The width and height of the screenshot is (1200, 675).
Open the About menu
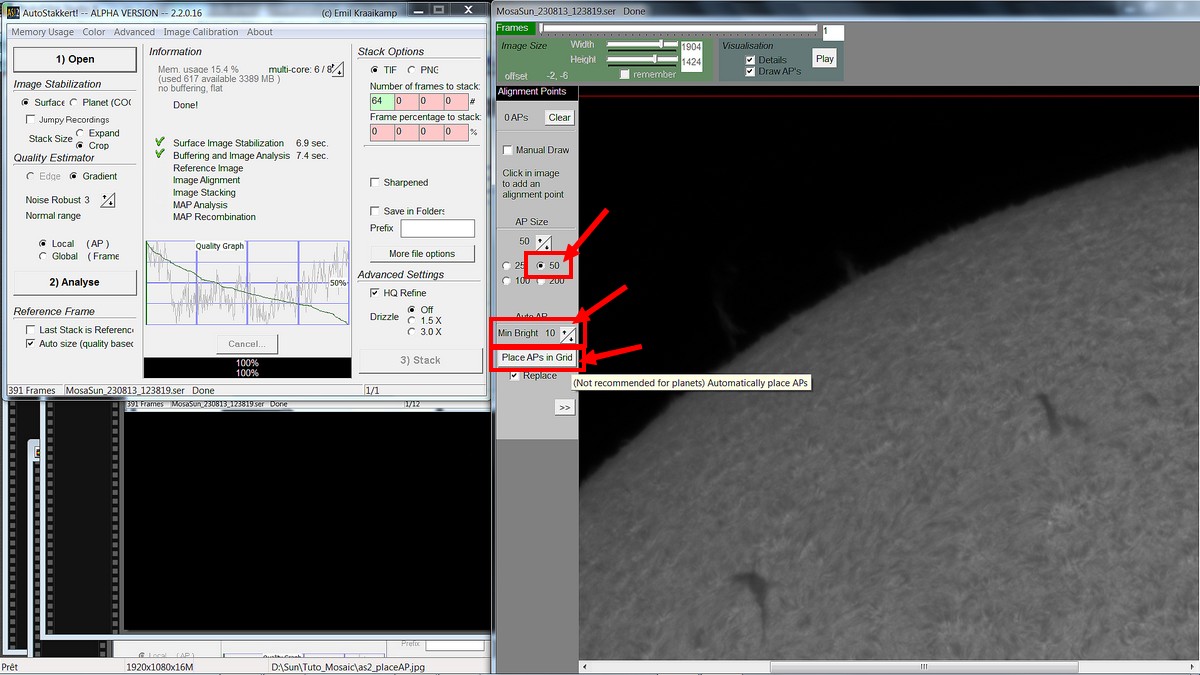(x=260, y=32)
